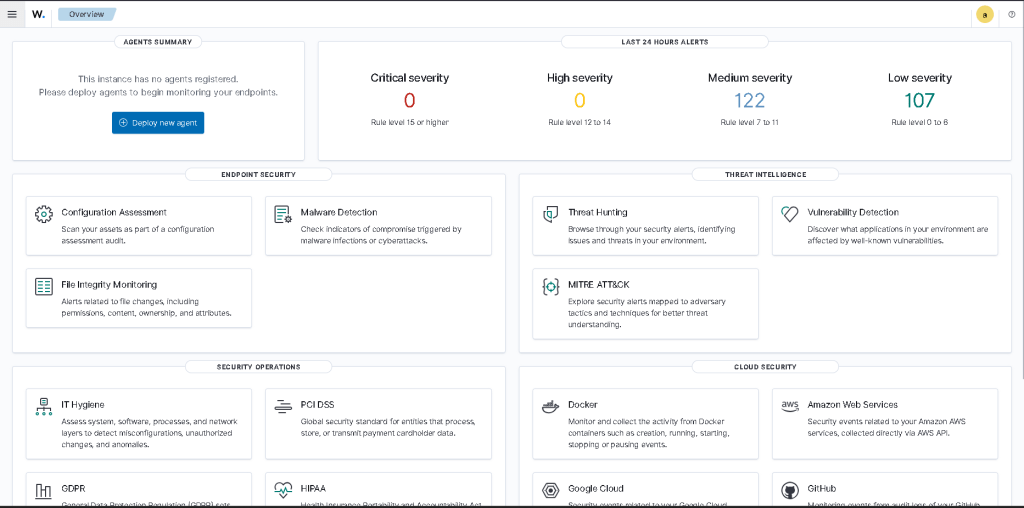This screenshot has height=508, width=1024.
Task: Open the hamburger navigation menu
Action: (12, 14)
